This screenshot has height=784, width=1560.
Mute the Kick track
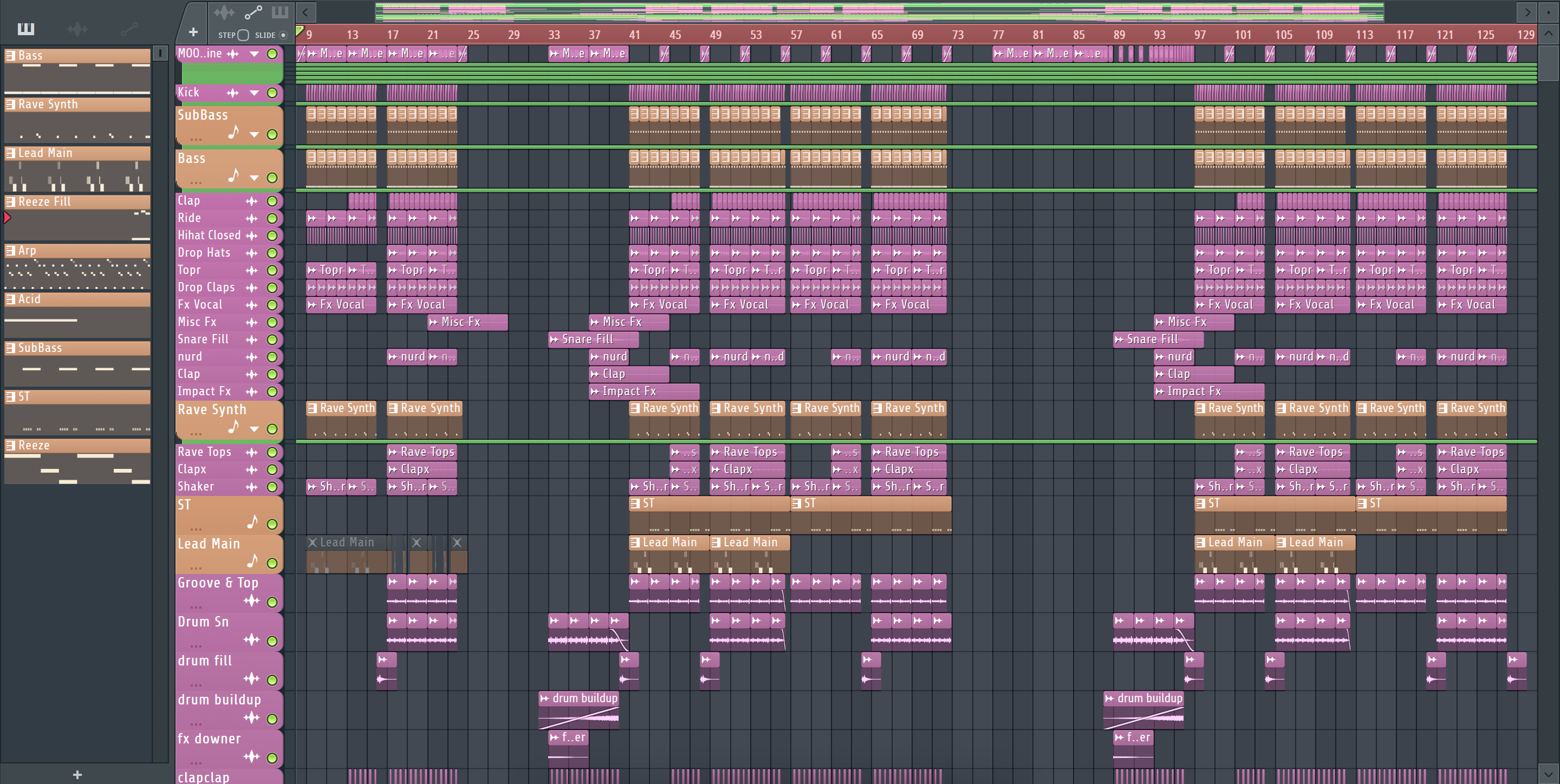point(272,93)
